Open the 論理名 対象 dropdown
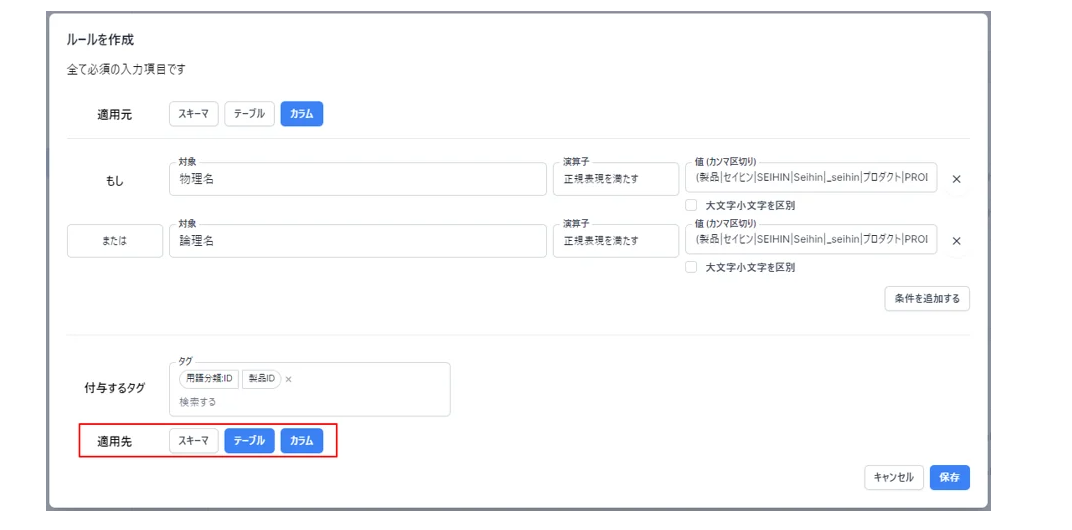Image resolution: width=1072 pixels, height=530 pixels. pyautogui.click(x=358, y=241)
